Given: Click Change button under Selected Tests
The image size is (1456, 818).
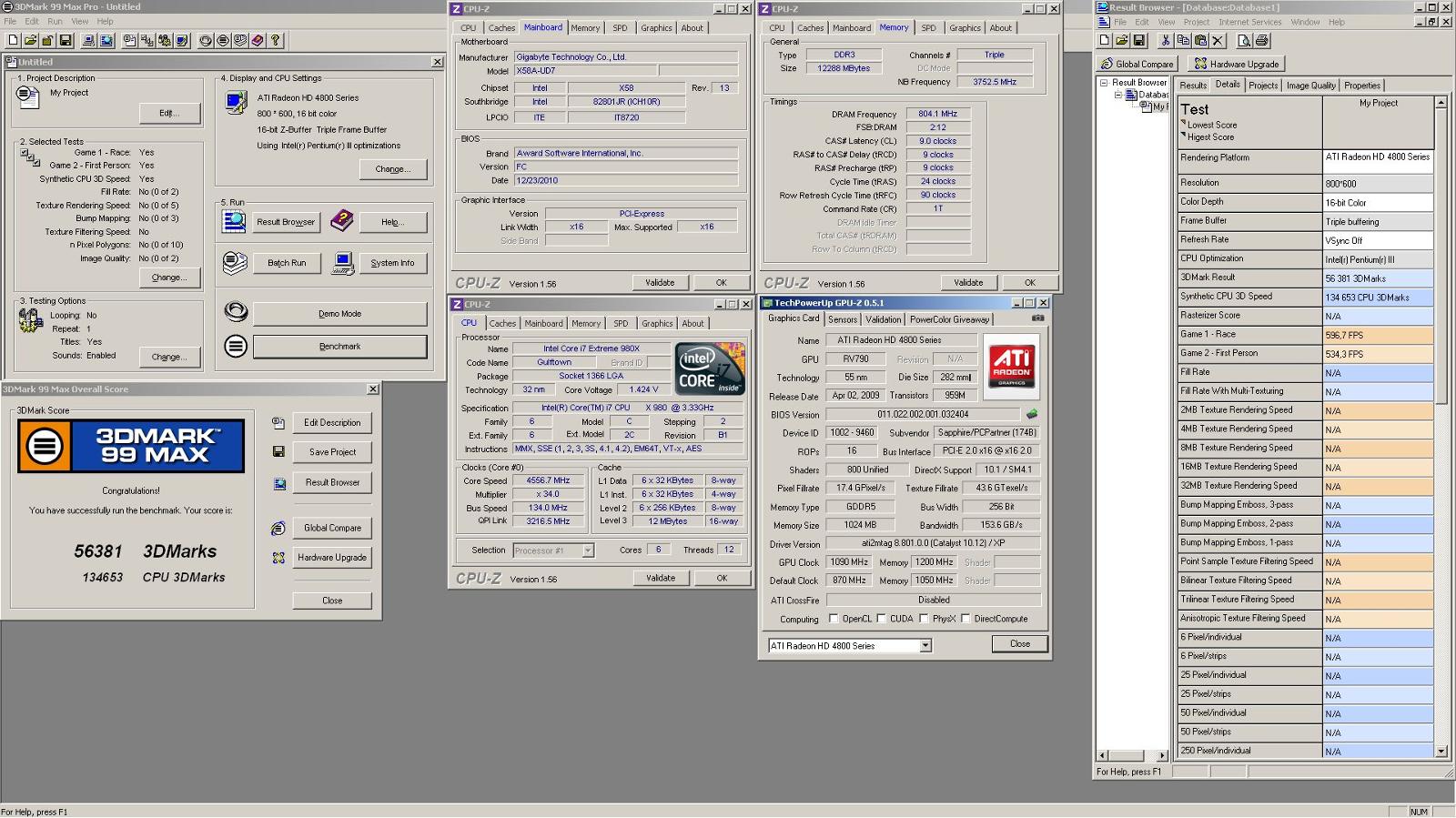Looking at the screenshot, I should tap(169, 278).
